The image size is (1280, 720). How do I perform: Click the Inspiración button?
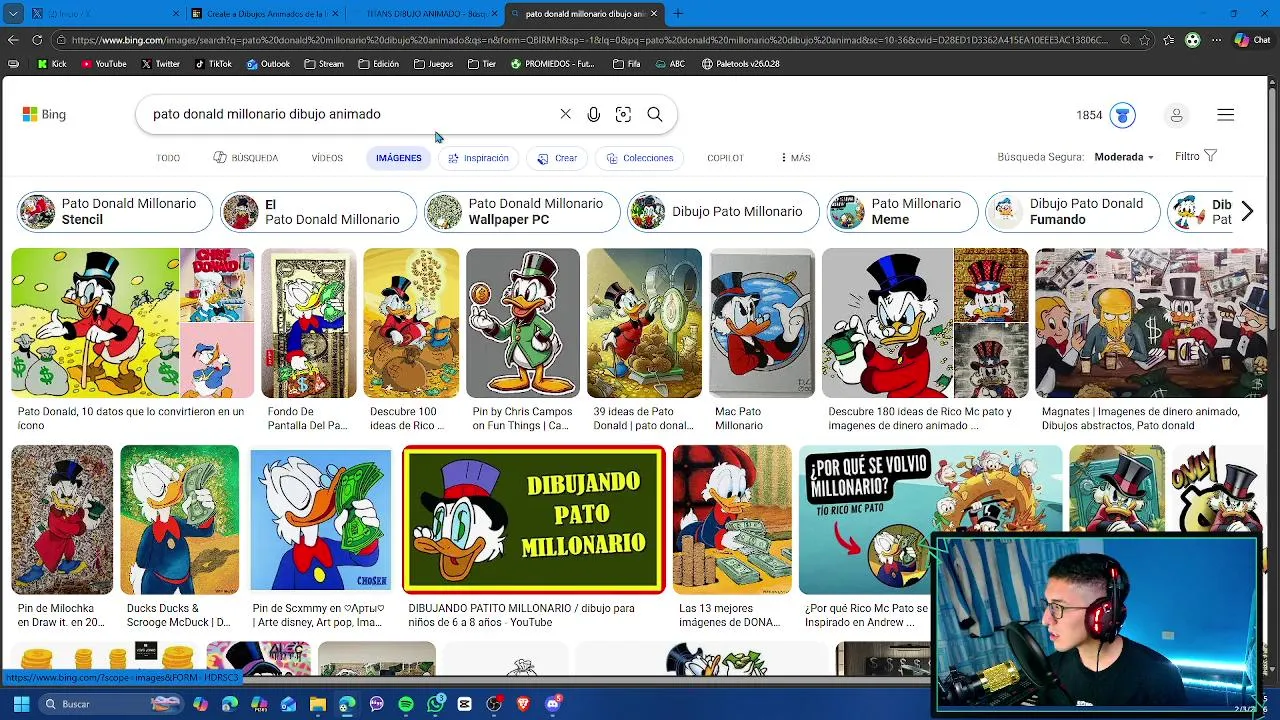pos(479,158)
